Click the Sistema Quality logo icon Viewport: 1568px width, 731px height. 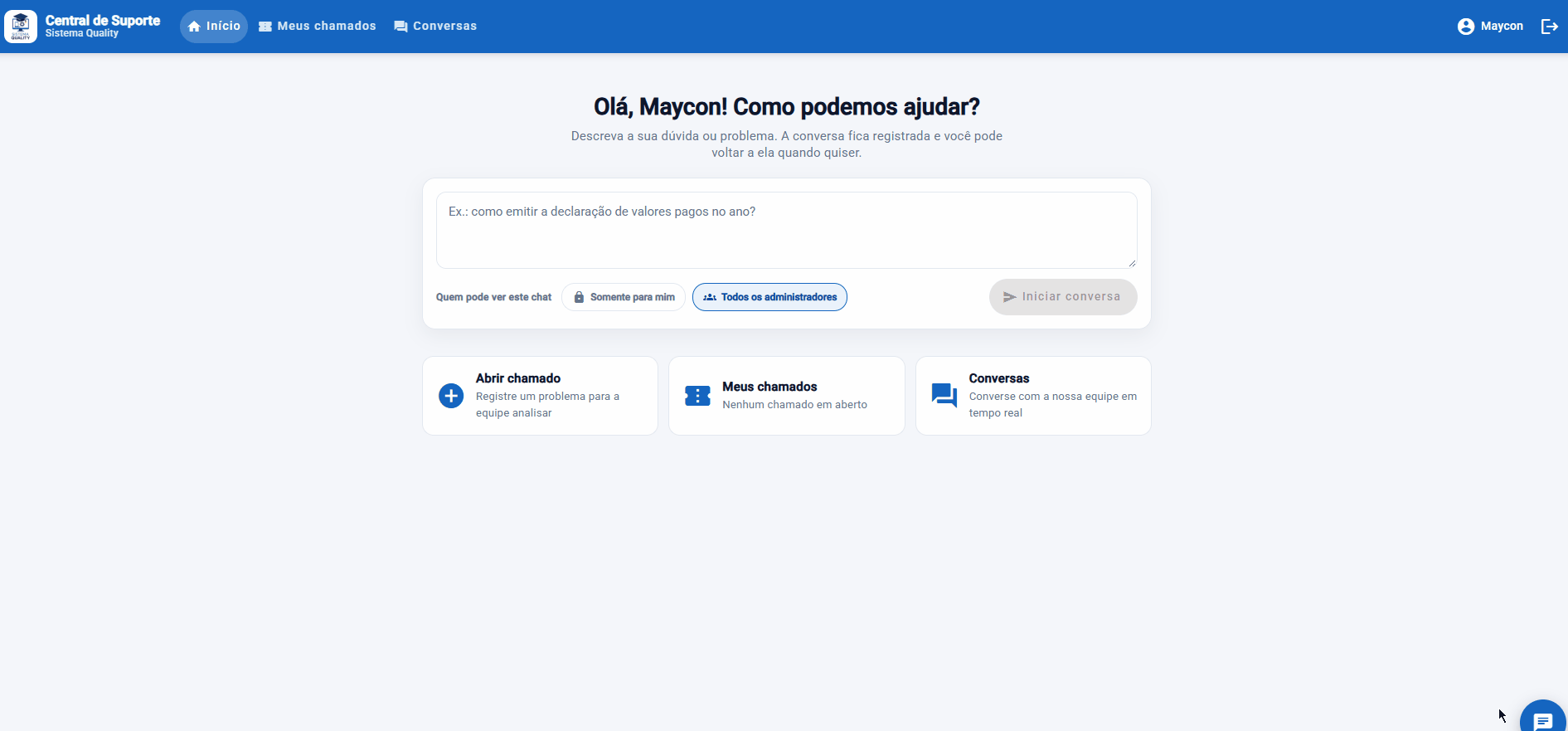[21, 27]
